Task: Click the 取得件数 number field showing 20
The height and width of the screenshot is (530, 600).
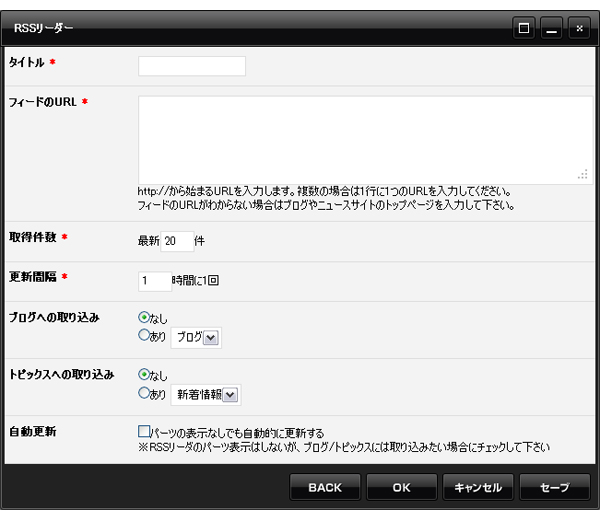Action: 177,241
